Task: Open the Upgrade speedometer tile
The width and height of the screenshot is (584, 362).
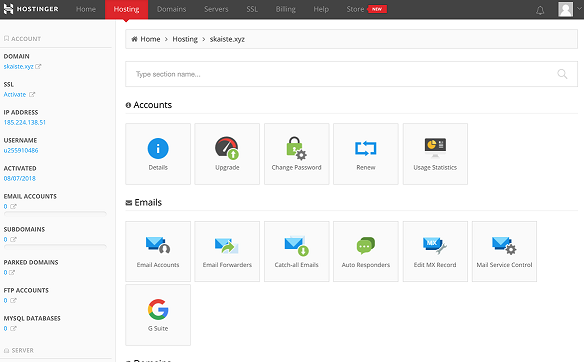Action: (227, 154)
